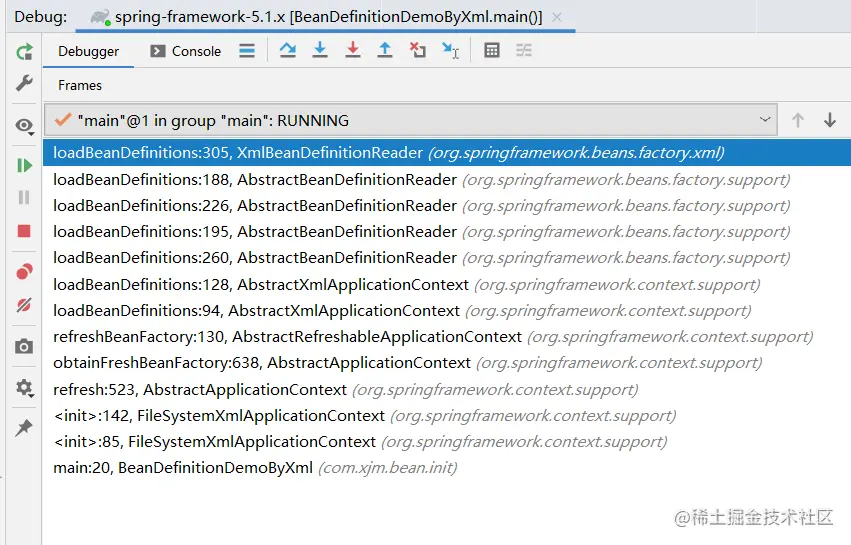The height and width of the screenshot is (545, 851).
Task: Drop the current frame
Action: pos(417,50)
